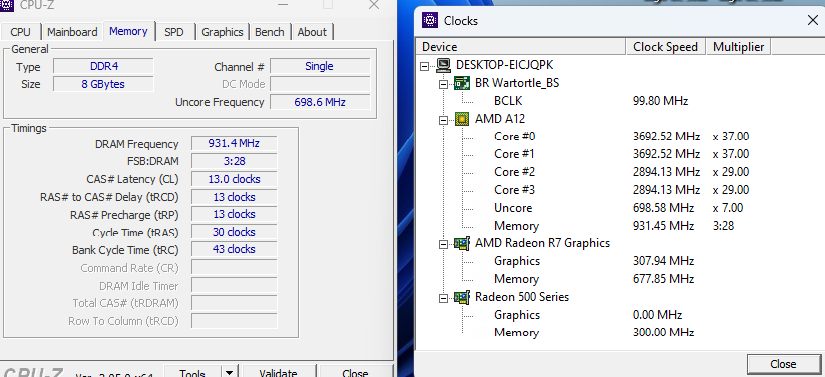Click the tRCD 13 clocks field
Viewport: 825px width, 377px height.
point(234,197)
